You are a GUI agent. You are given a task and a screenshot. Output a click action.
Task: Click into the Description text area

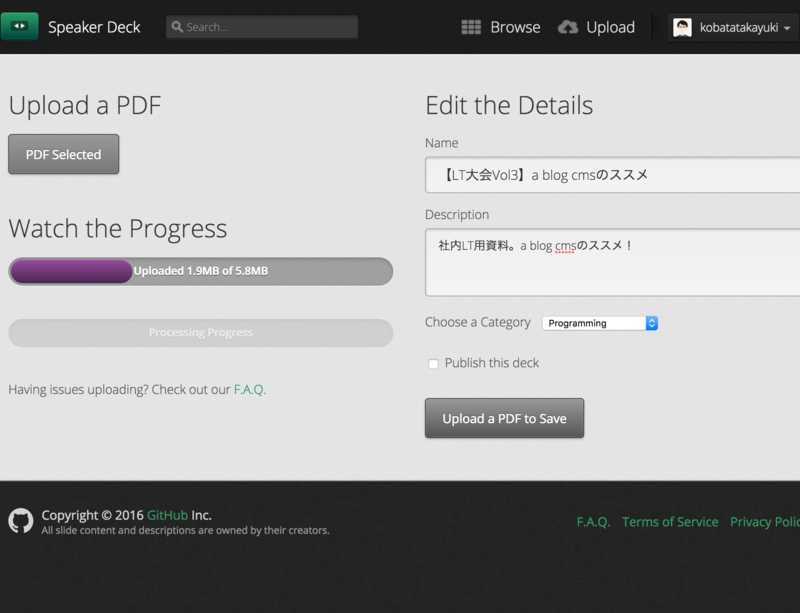[x=612, y=262]
